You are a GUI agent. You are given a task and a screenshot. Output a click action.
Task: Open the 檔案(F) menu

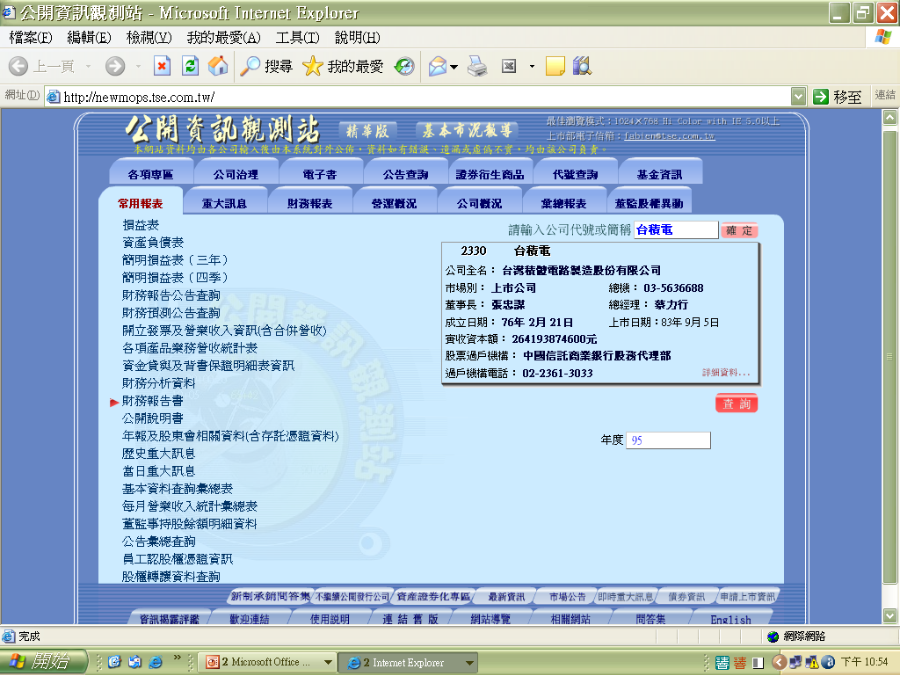30,38
